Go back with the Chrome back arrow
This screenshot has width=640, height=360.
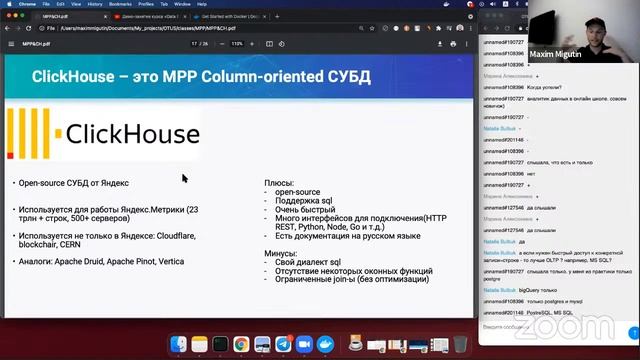[x=7, y=28]
